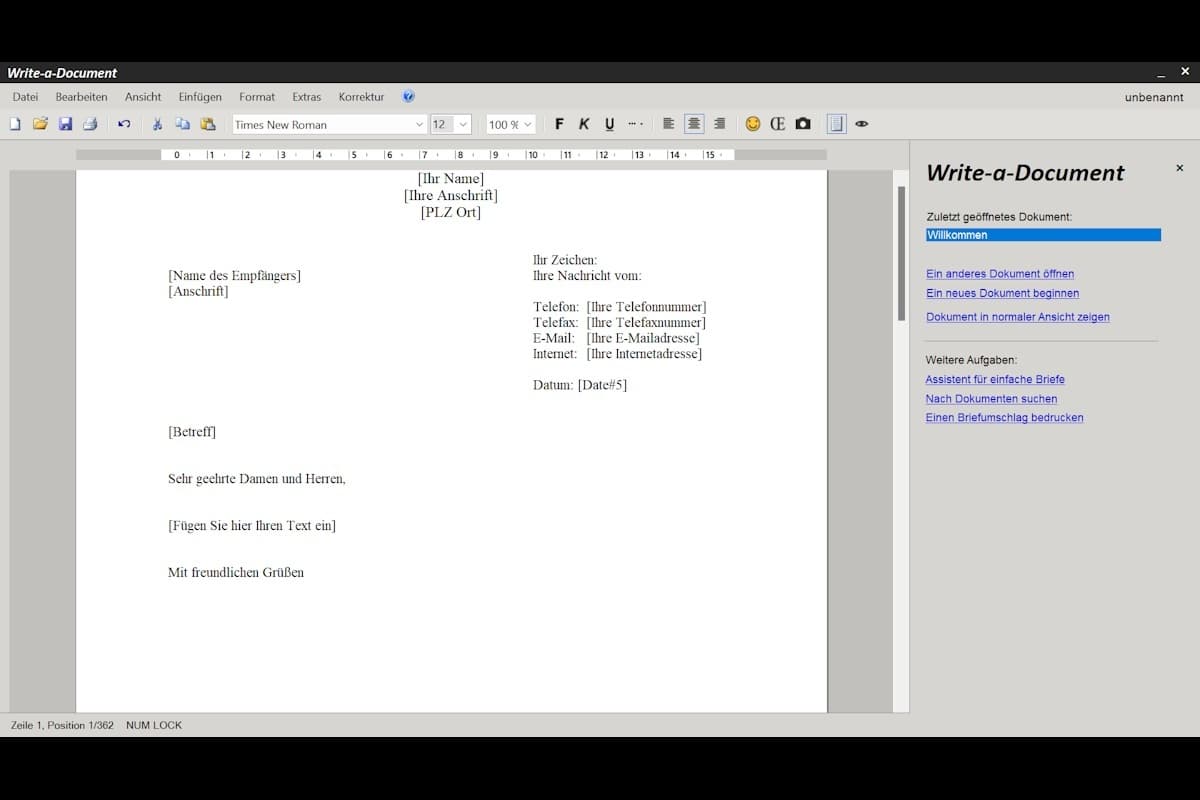
Task: Open the 100 % zoom dropdown
Action: pos(525,123)
